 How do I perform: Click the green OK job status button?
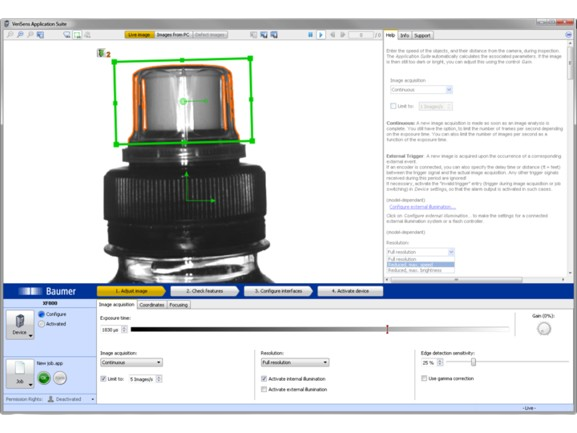coord(44,378)
